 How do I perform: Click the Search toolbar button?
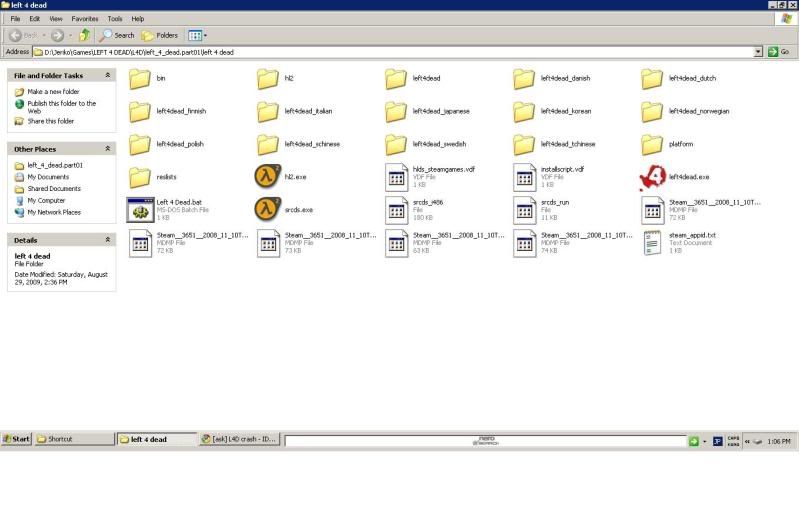click(117, 35)
